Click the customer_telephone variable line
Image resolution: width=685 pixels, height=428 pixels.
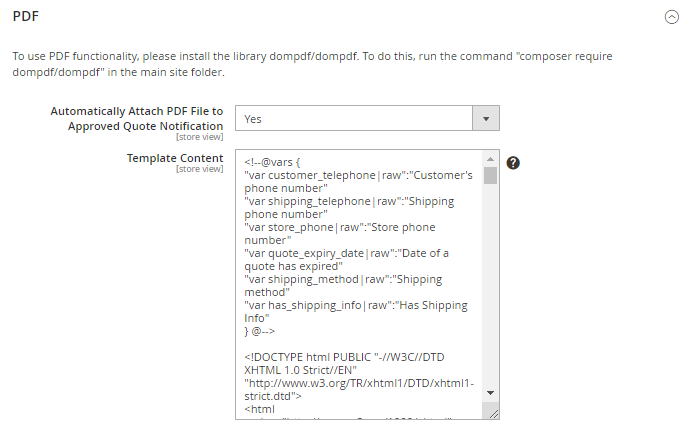click(x=358, y=175)
